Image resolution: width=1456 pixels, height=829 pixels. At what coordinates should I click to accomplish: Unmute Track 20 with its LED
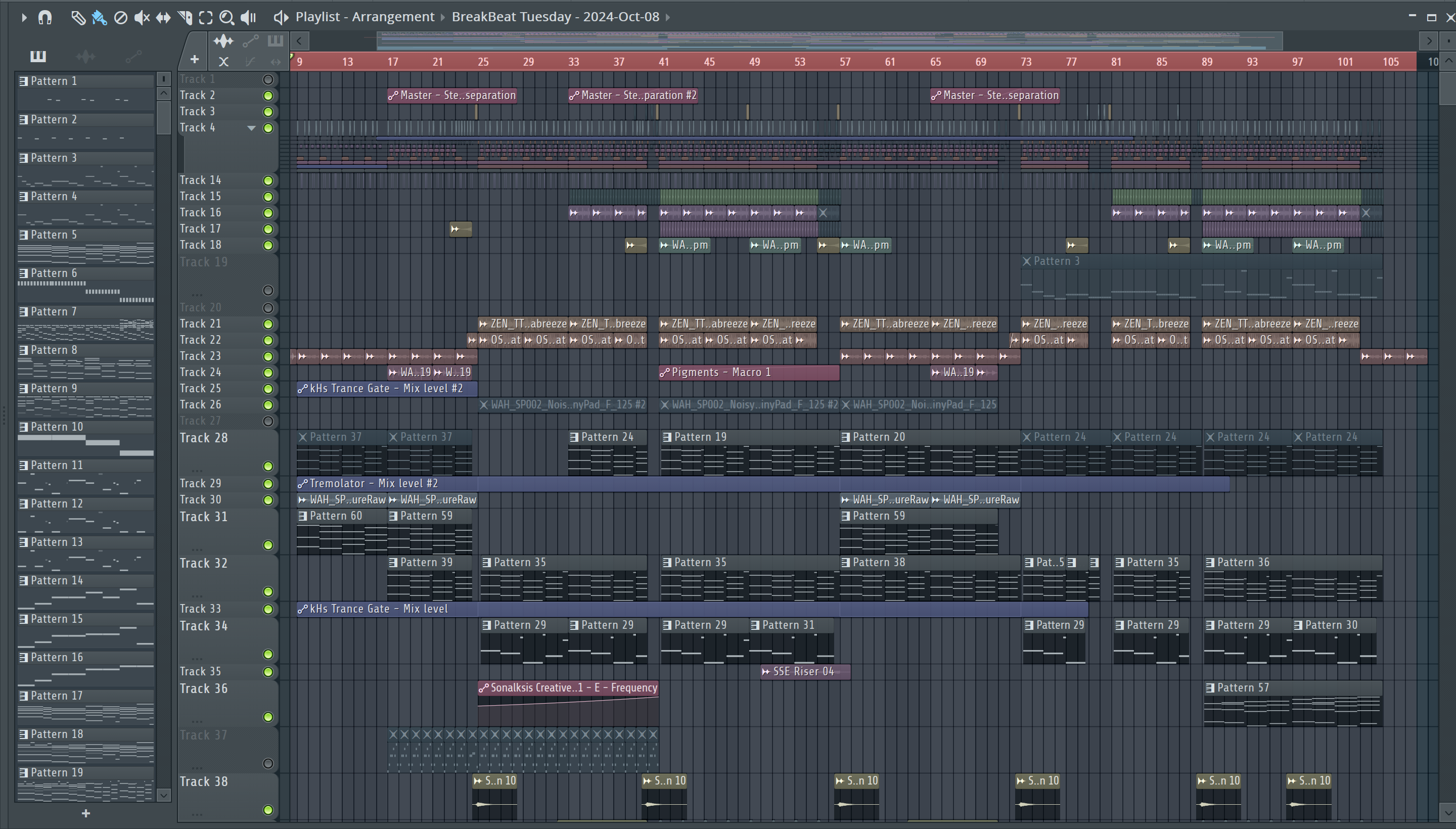(x=267, y=308)
